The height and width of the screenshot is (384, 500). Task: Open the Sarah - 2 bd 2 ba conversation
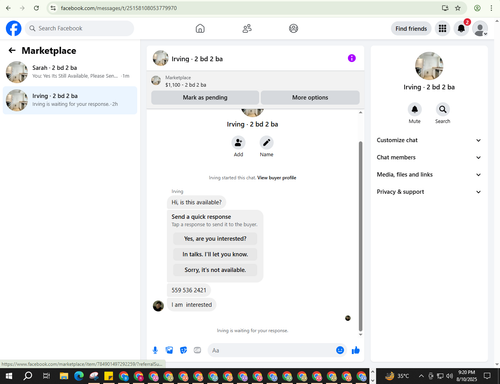pos(70,72)
